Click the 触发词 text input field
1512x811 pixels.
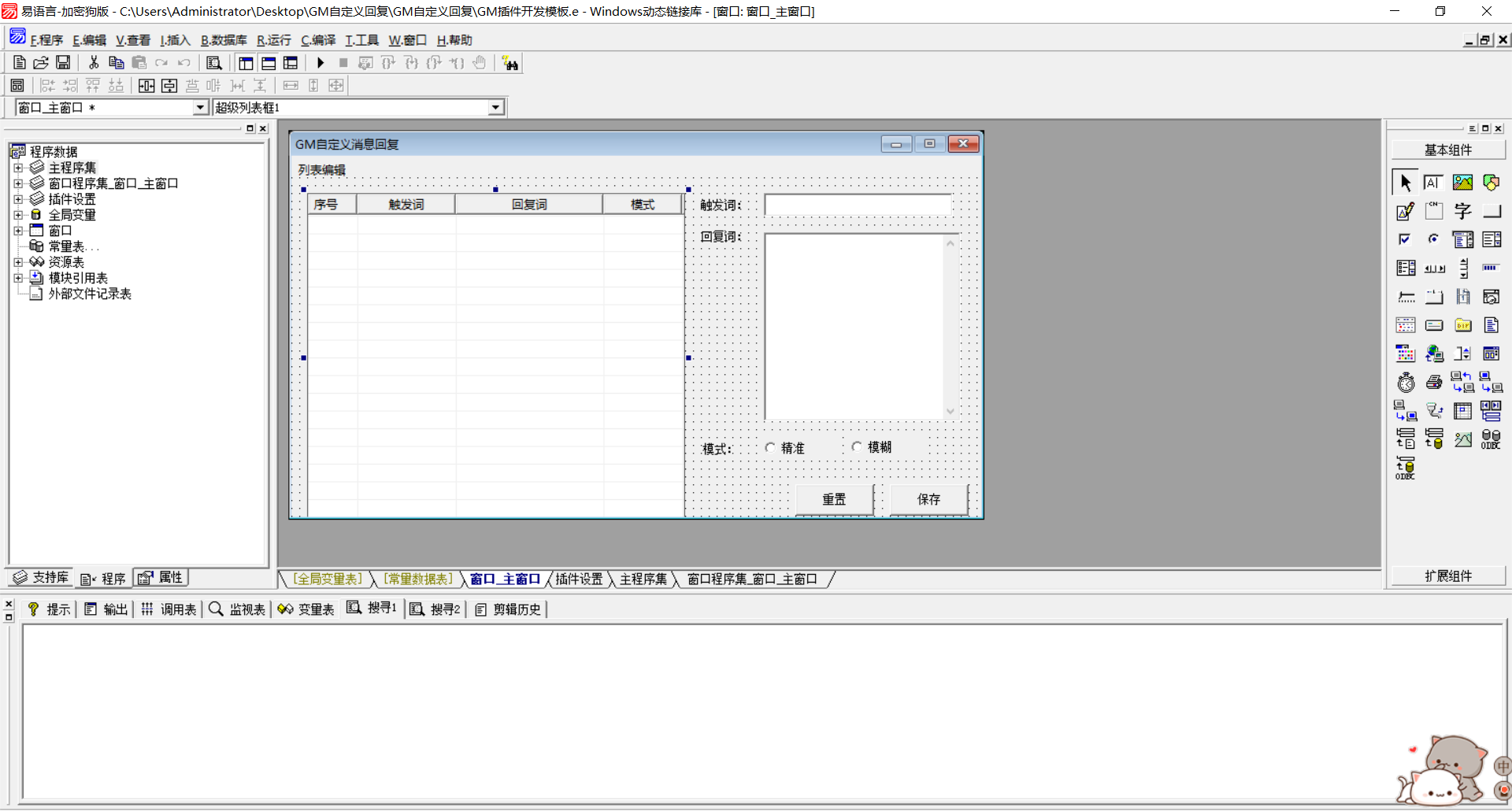(x=858, y=205)
